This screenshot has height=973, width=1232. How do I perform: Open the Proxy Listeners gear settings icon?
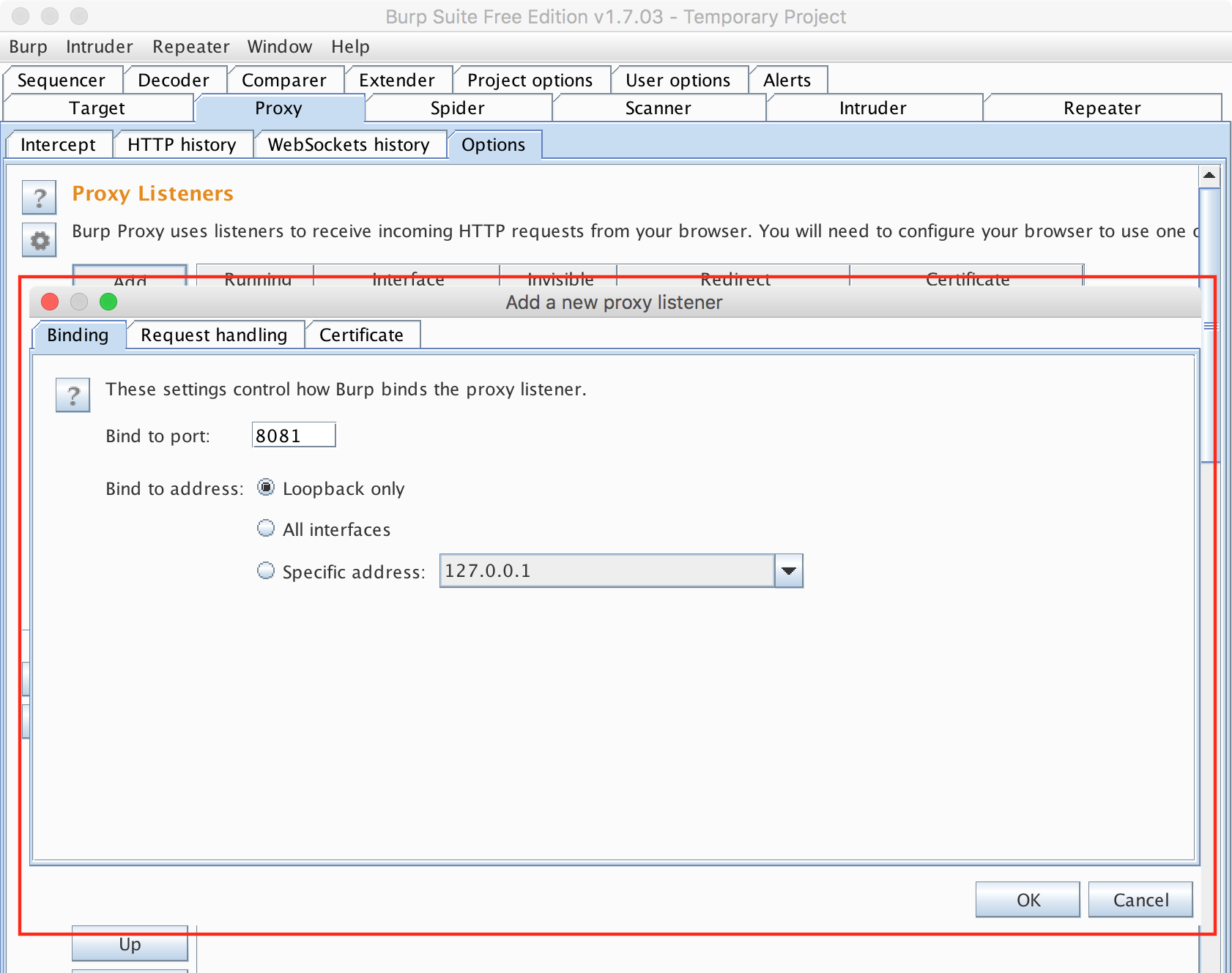(40, 240)
